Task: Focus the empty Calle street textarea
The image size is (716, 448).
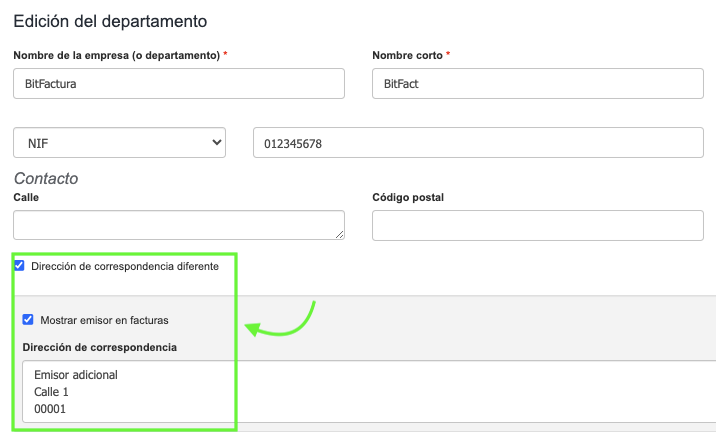Action: [x=179, y=225]
